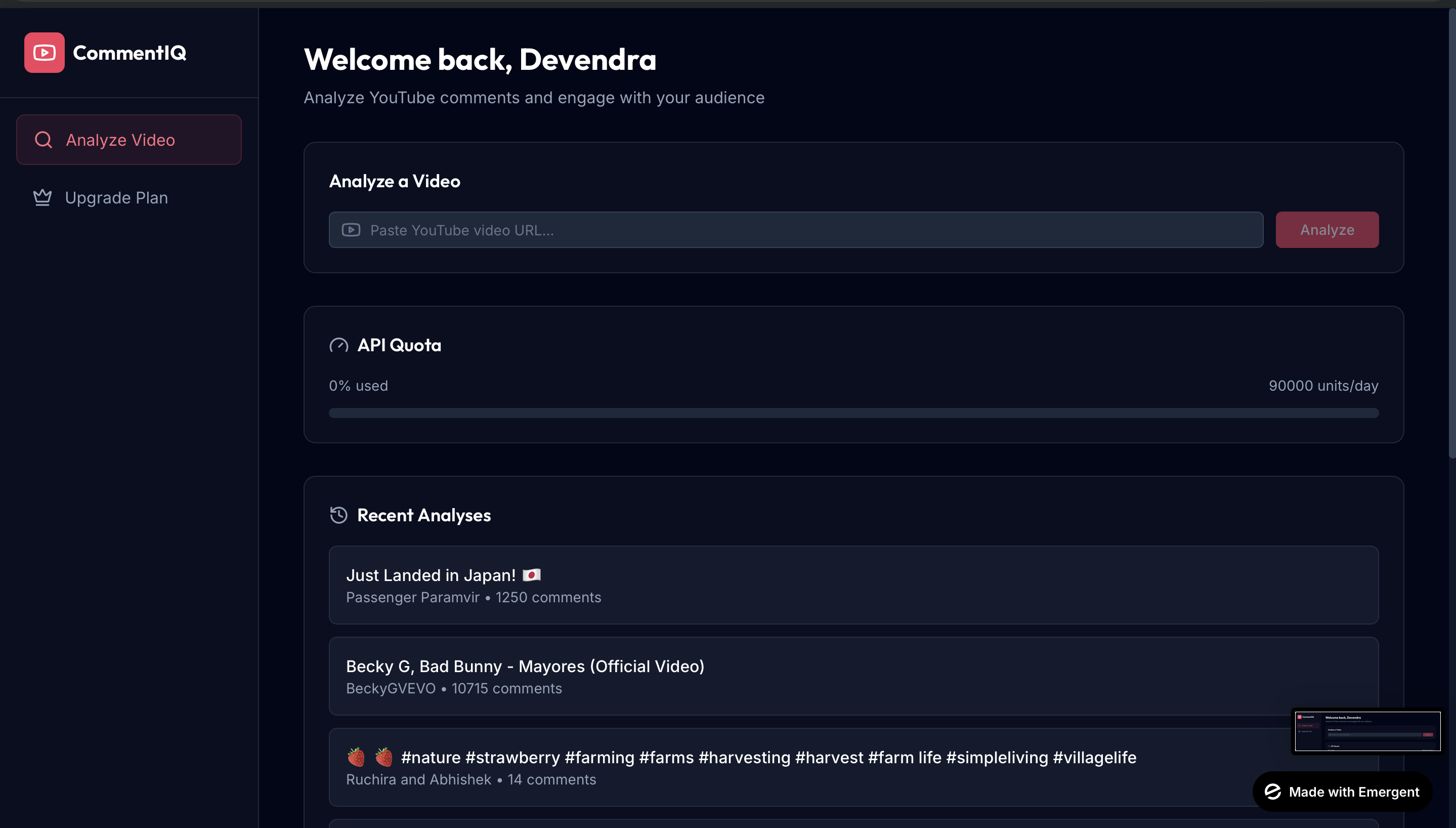Viewport: 1456px width, 828px height.
Task: Click the Emergent logo icon in badge
Action: click(x=1272, y=792)
